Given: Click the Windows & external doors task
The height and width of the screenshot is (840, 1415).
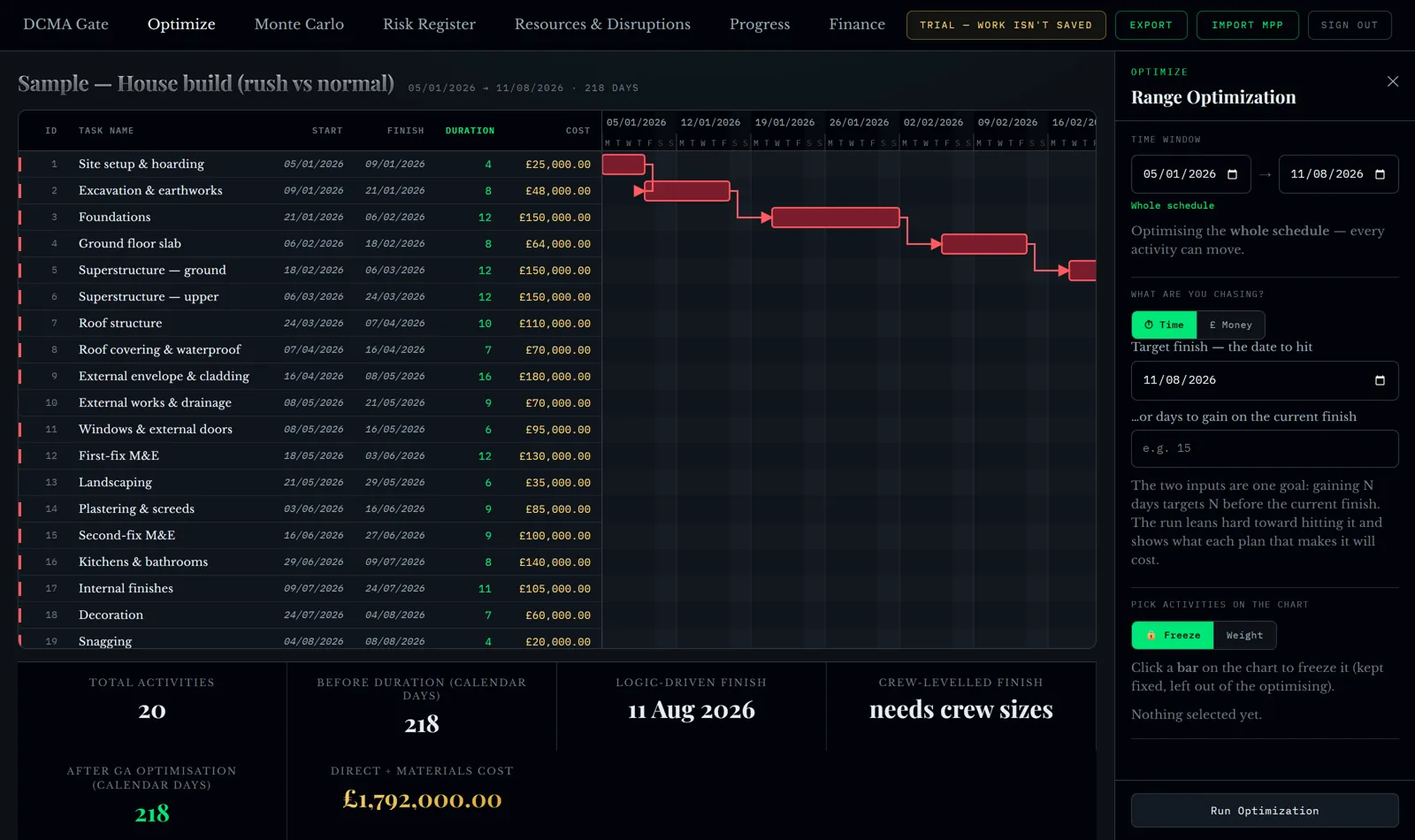Looking at the screenshot, I should pos(156,430).
